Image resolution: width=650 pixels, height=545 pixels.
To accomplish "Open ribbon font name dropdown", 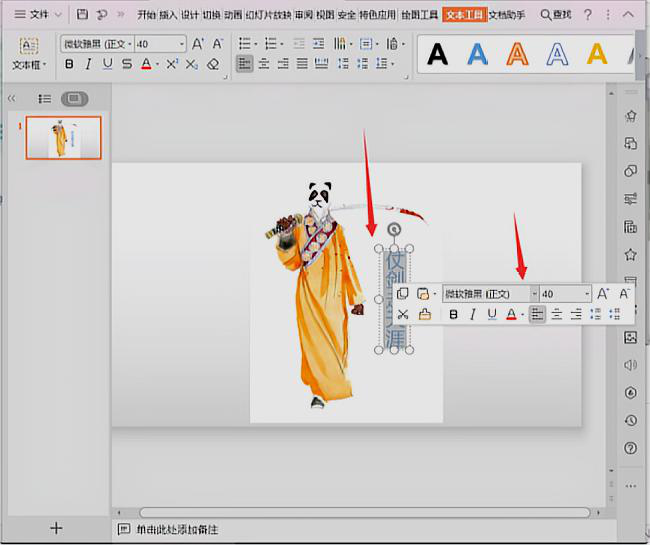I will point(130,44).
